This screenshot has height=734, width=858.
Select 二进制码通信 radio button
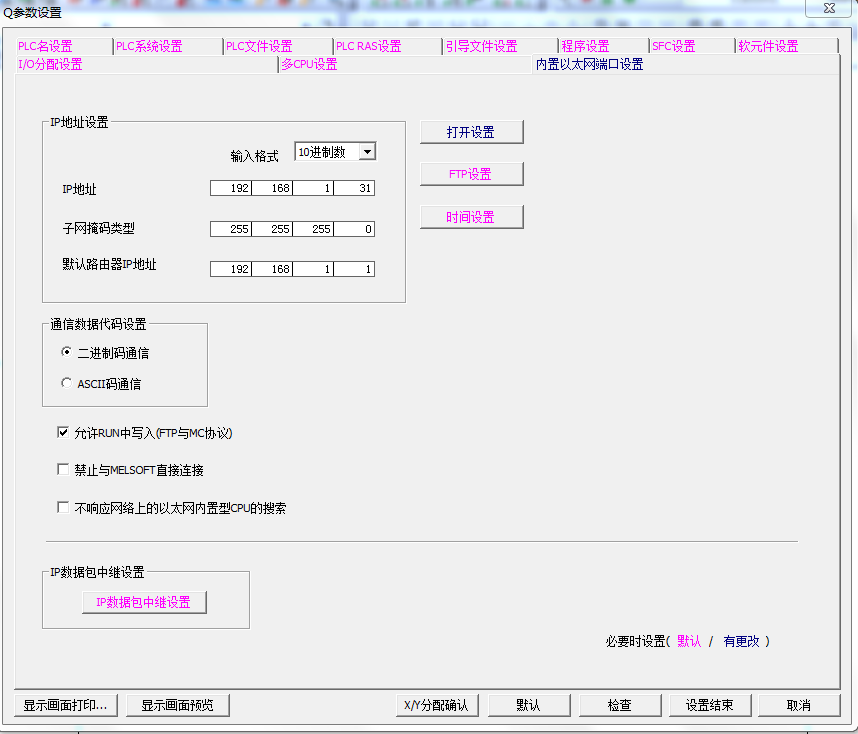[x=67, y=353]
